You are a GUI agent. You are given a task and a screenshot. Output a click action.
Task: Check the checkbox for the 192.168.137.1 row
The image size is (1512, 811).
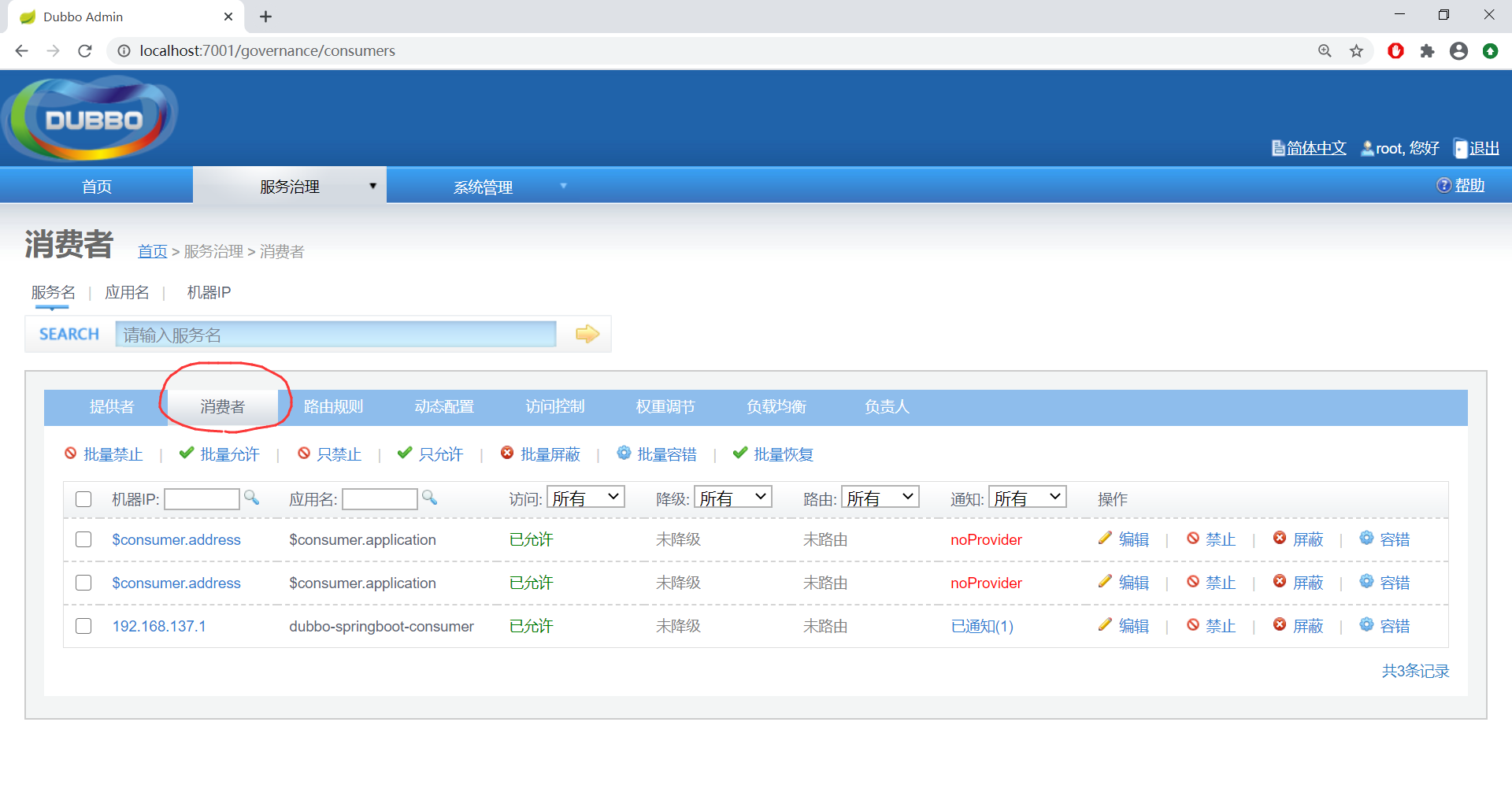tap(83, 626)
